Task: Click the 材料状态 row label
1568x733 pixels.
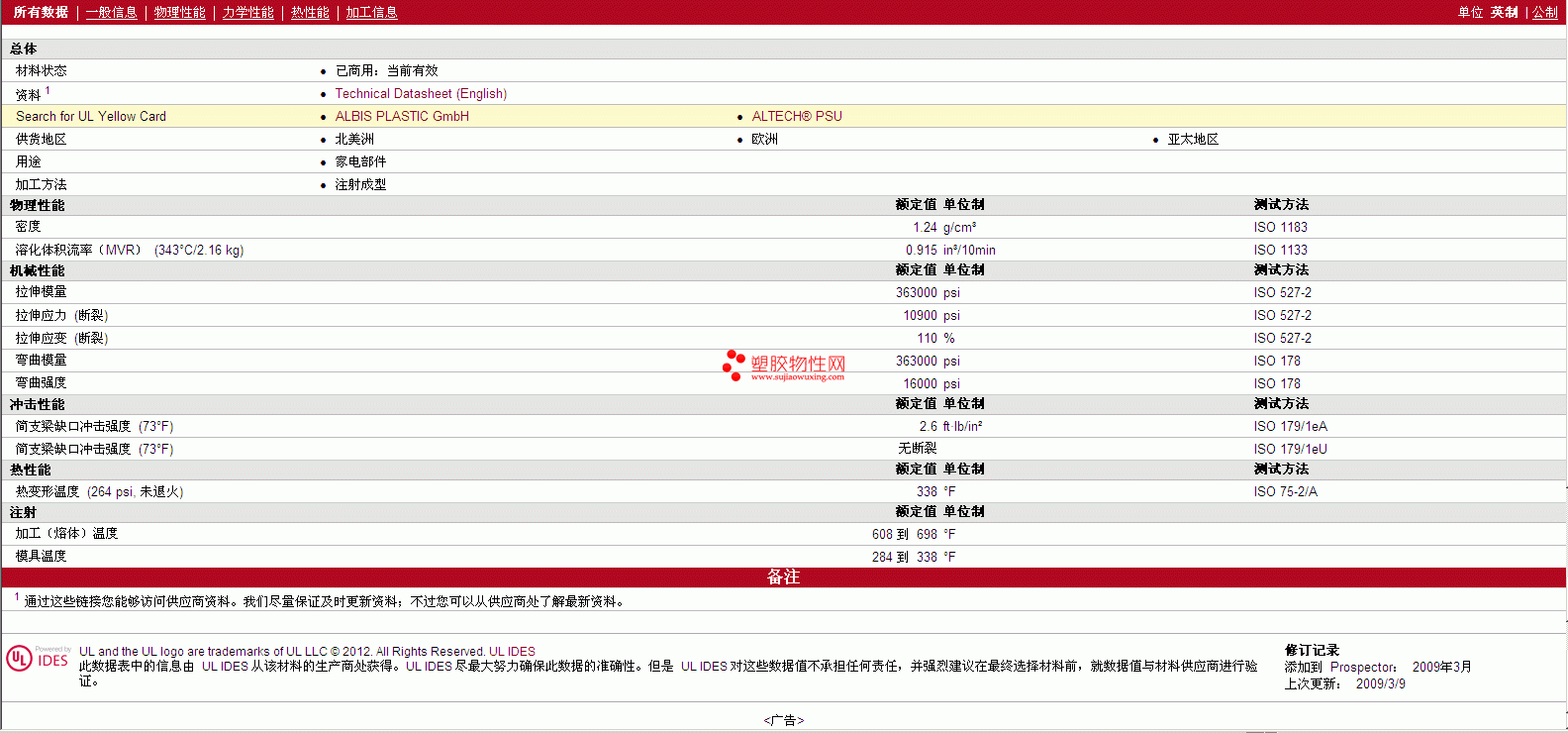Action: pyautogui.click(x=42, y=70)
